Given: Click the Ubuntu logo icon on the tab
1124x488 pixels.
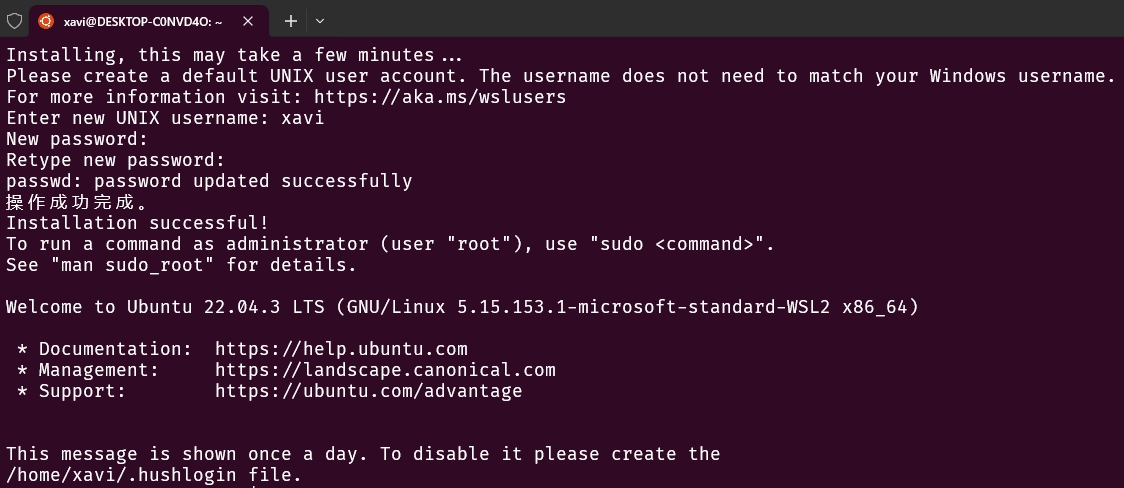Looking at the screenshot, I should (46, 21).
